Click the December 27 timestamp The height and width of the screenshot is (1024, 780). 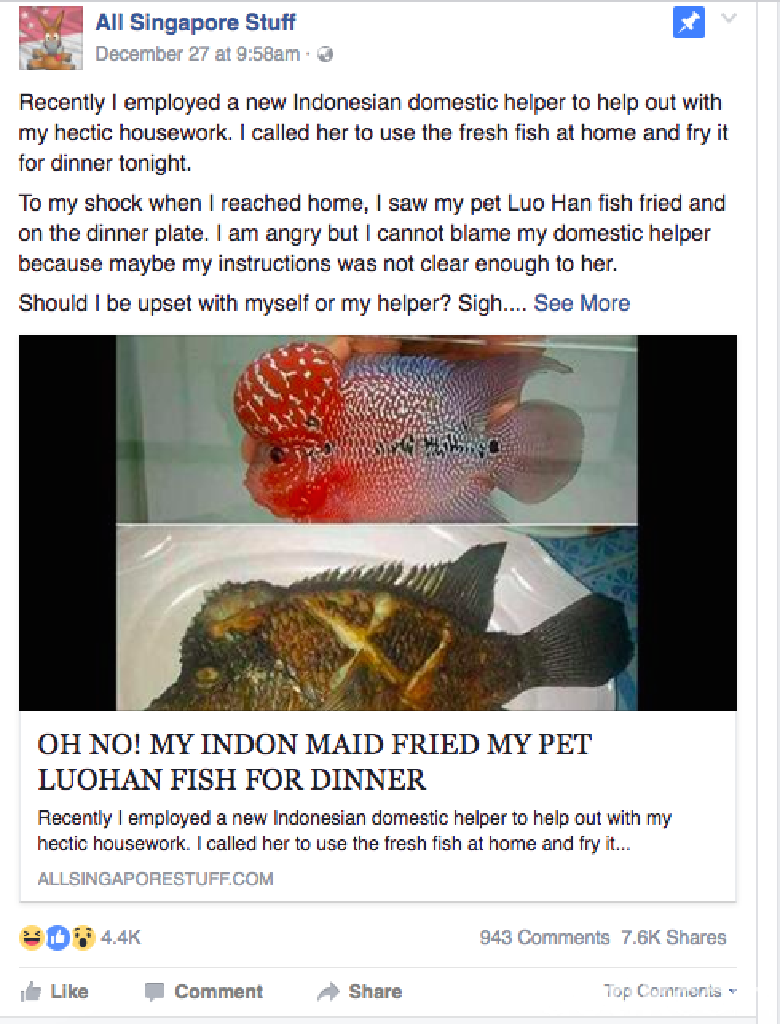[197, 54]
